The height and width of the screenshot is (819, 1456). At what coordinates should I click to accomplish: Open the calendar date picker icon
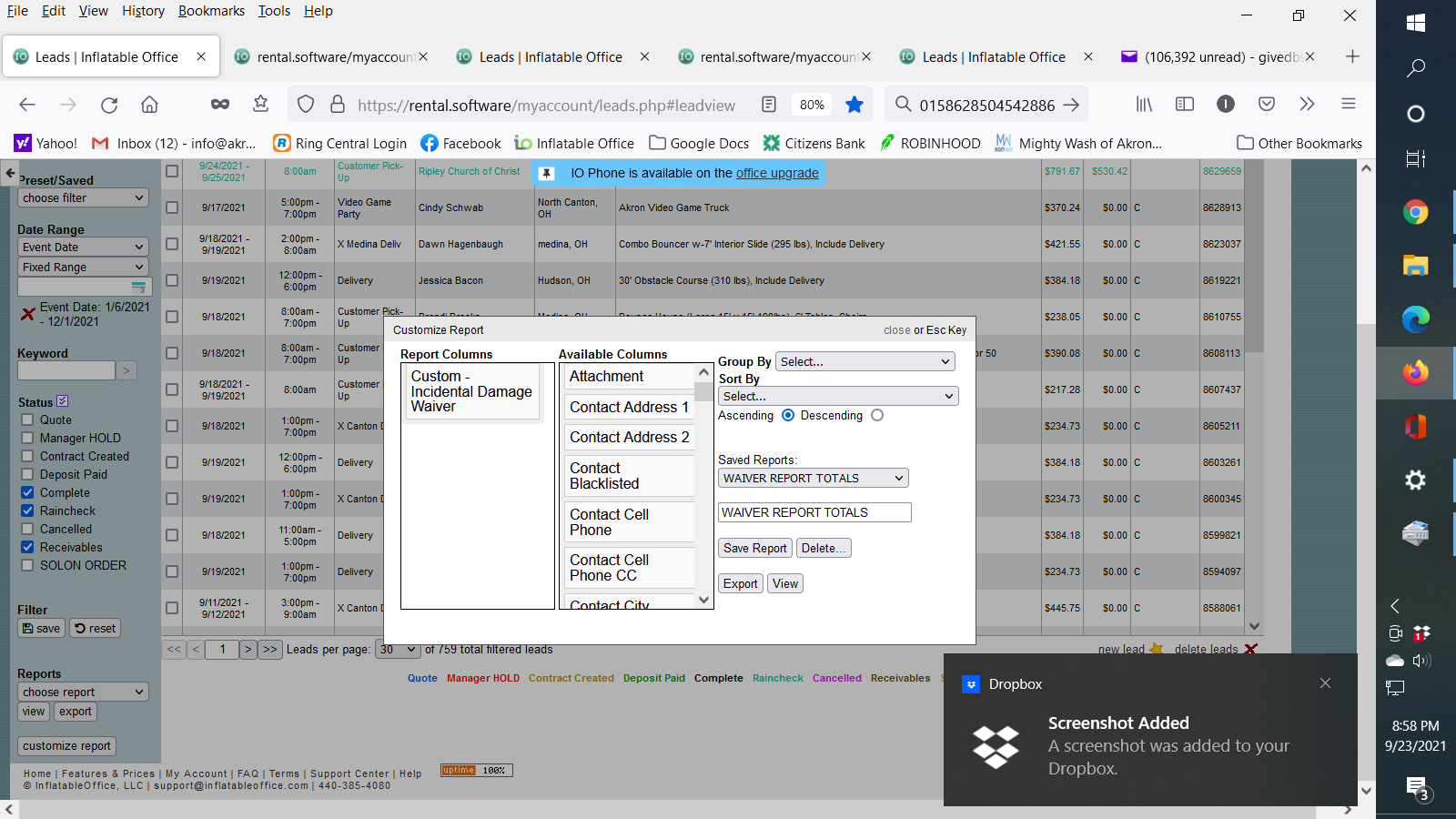click(138, 288)
